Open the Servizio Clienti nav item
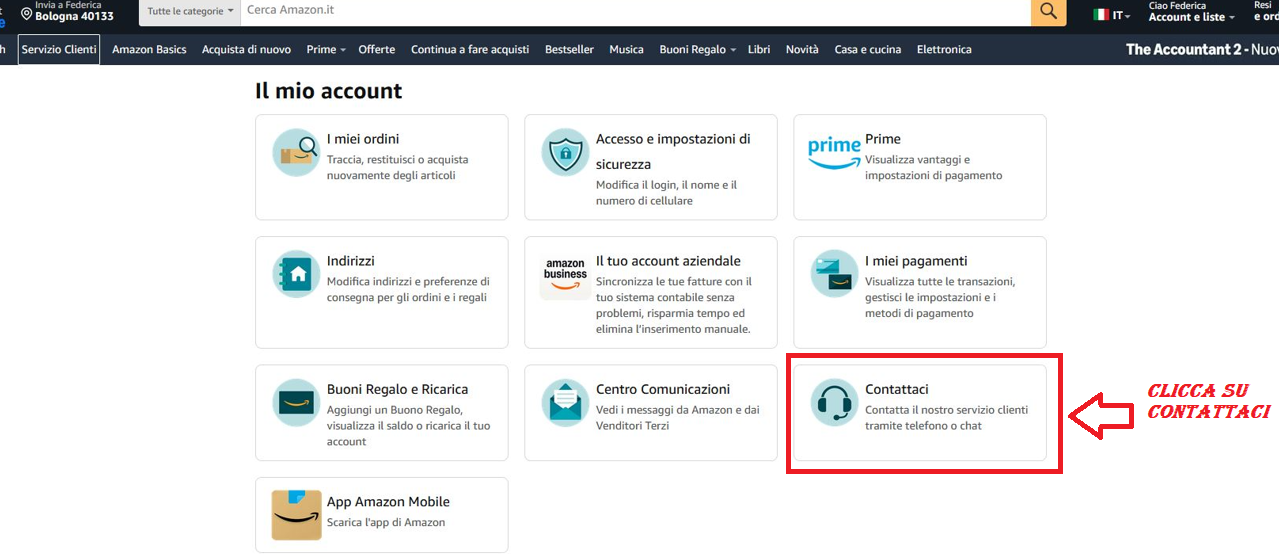1279x554 pixels. point(59,49)
